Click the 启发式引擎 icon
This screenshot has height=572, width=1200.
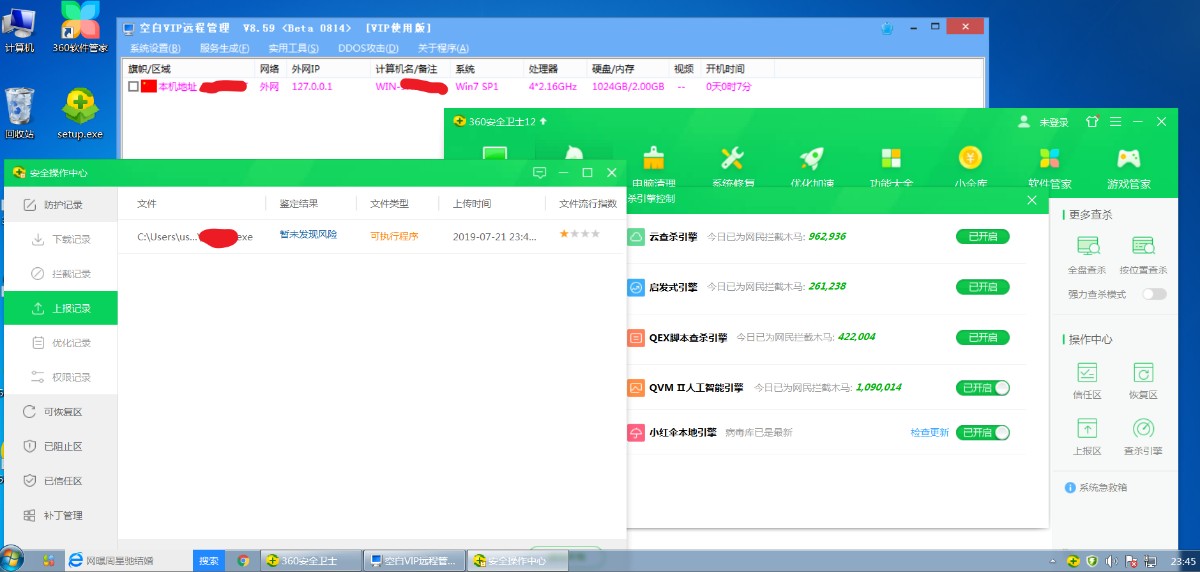click(636, 287)
